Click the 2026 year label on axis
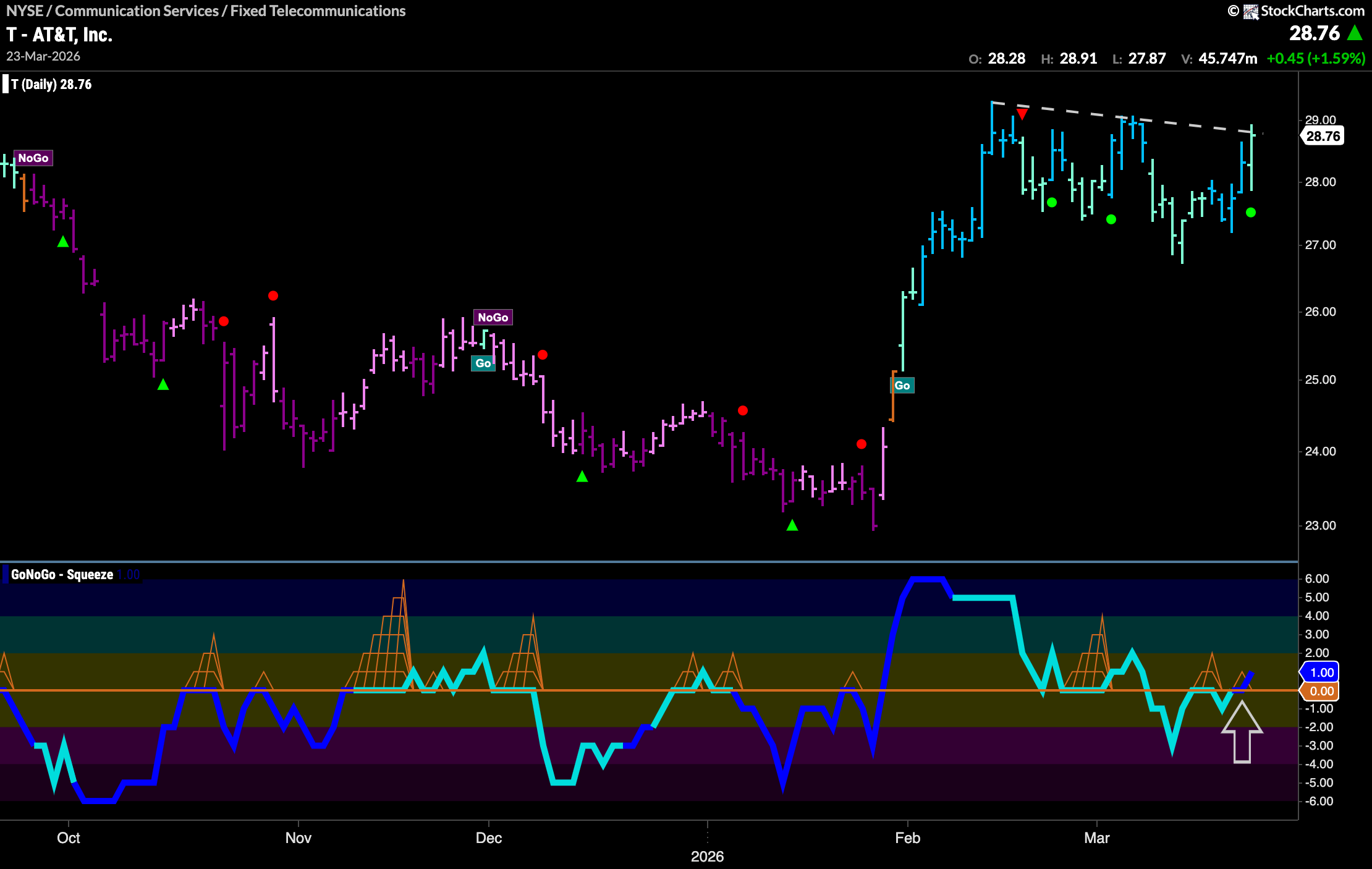Viewport: 1372px width, 869px height. [x=708, y=857]
